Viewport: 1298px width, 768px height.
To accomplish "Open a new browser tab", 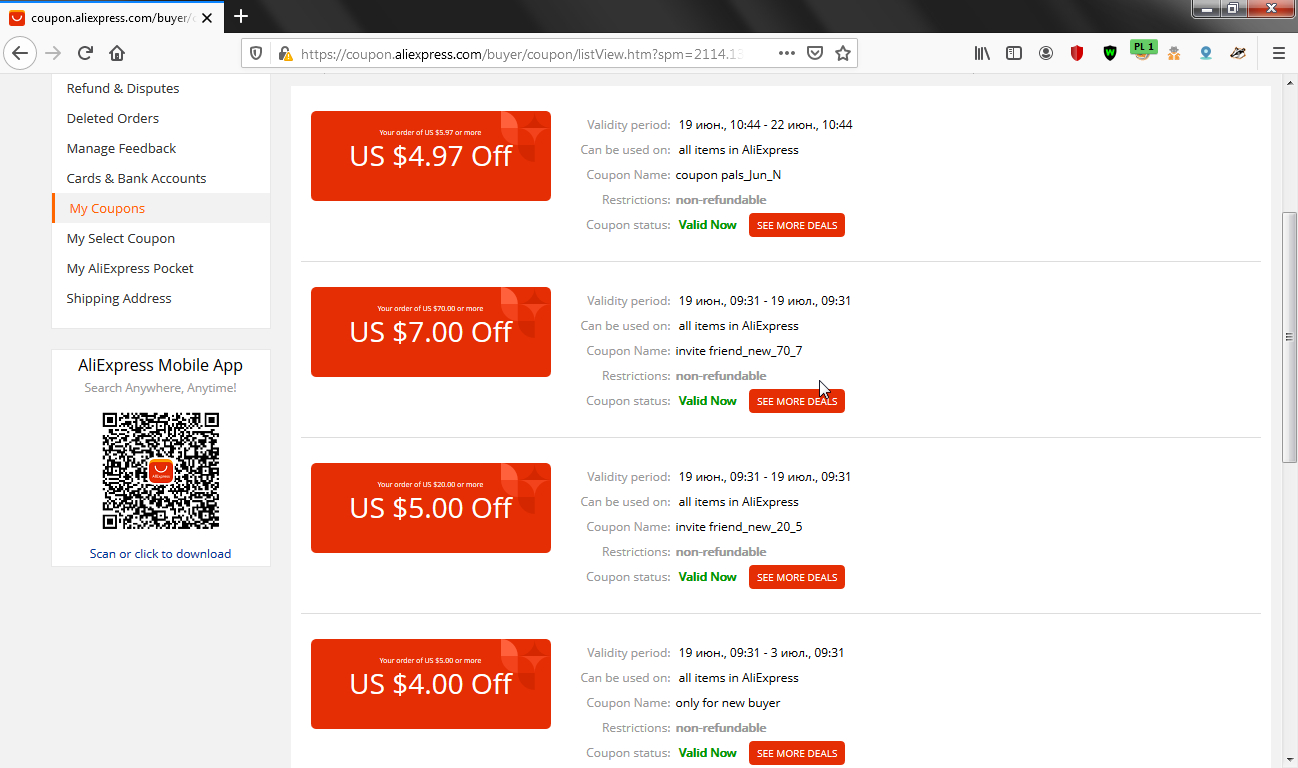I will 241,17.
